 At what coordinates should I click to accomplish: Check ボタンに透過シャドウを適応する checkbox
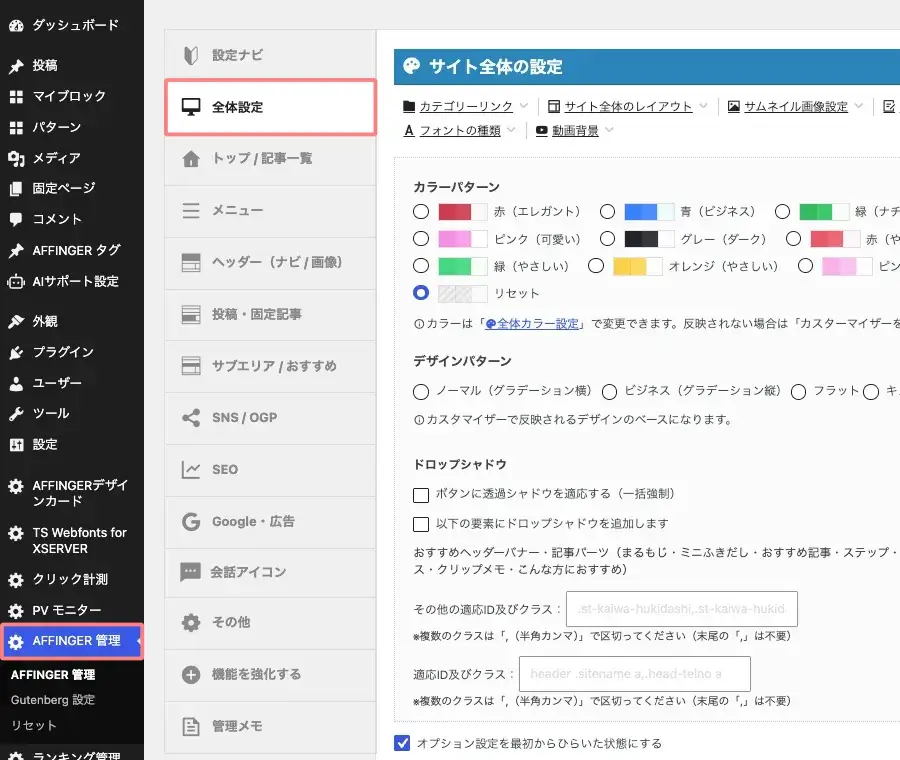point(421,495)
